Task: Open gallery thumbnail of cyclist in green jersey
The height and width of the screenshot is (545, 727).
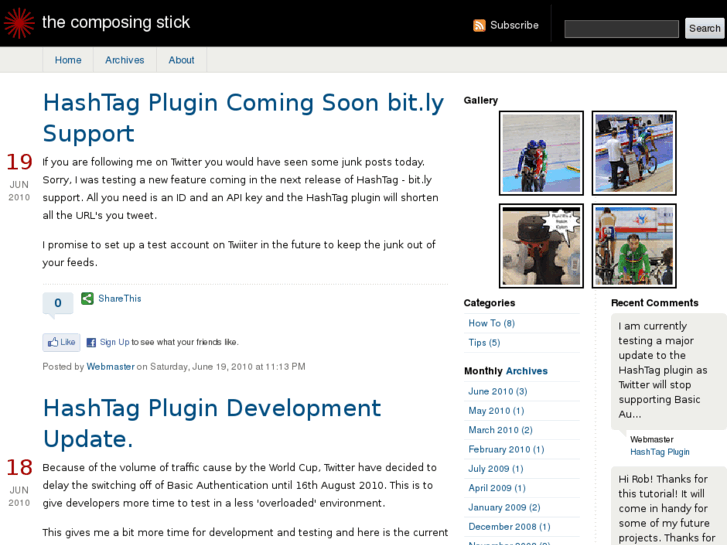Action: pyautogui.click(x=634, y=246)
